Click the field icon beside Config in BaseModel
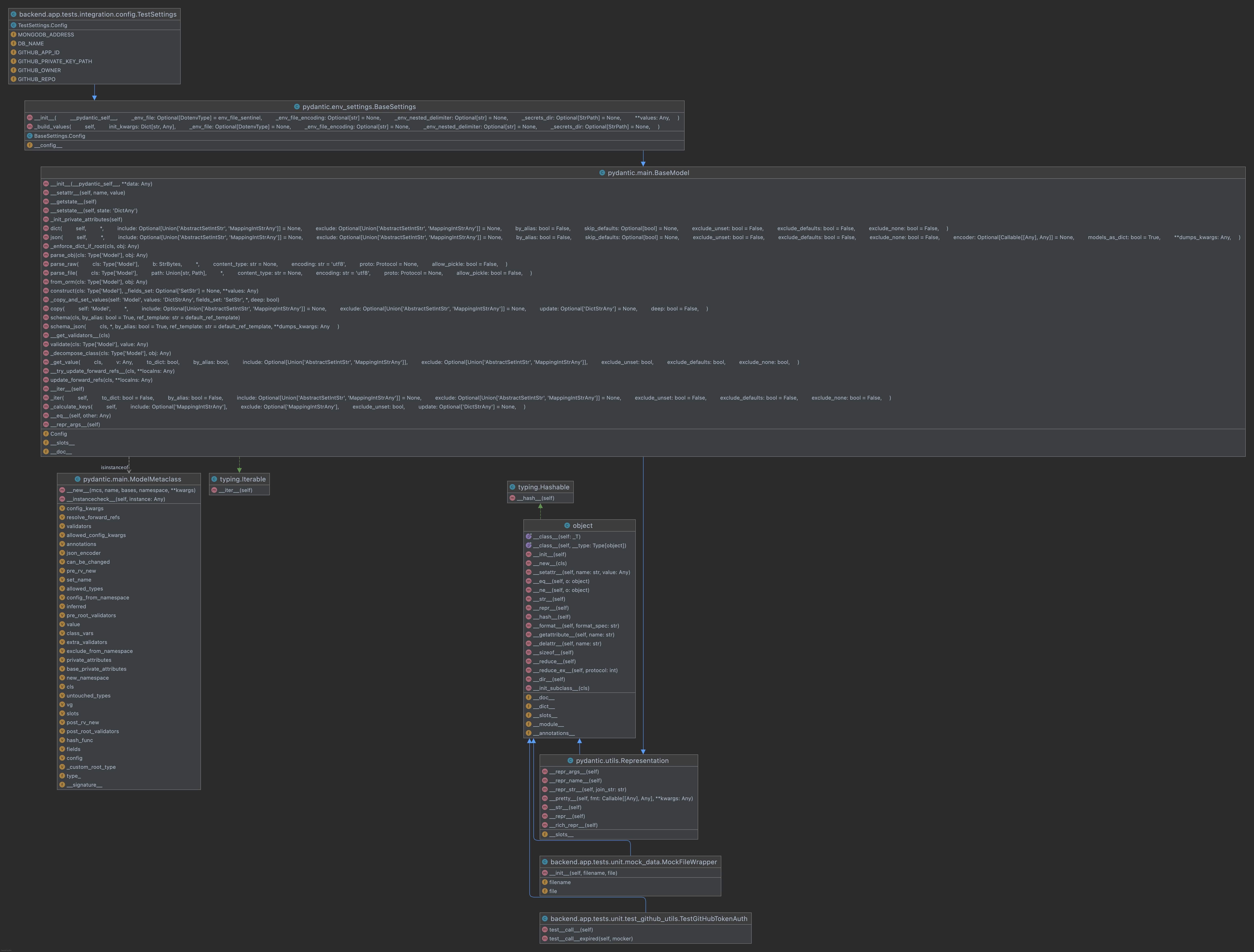This screenshot has height=952, width=1254. [46, 434]
